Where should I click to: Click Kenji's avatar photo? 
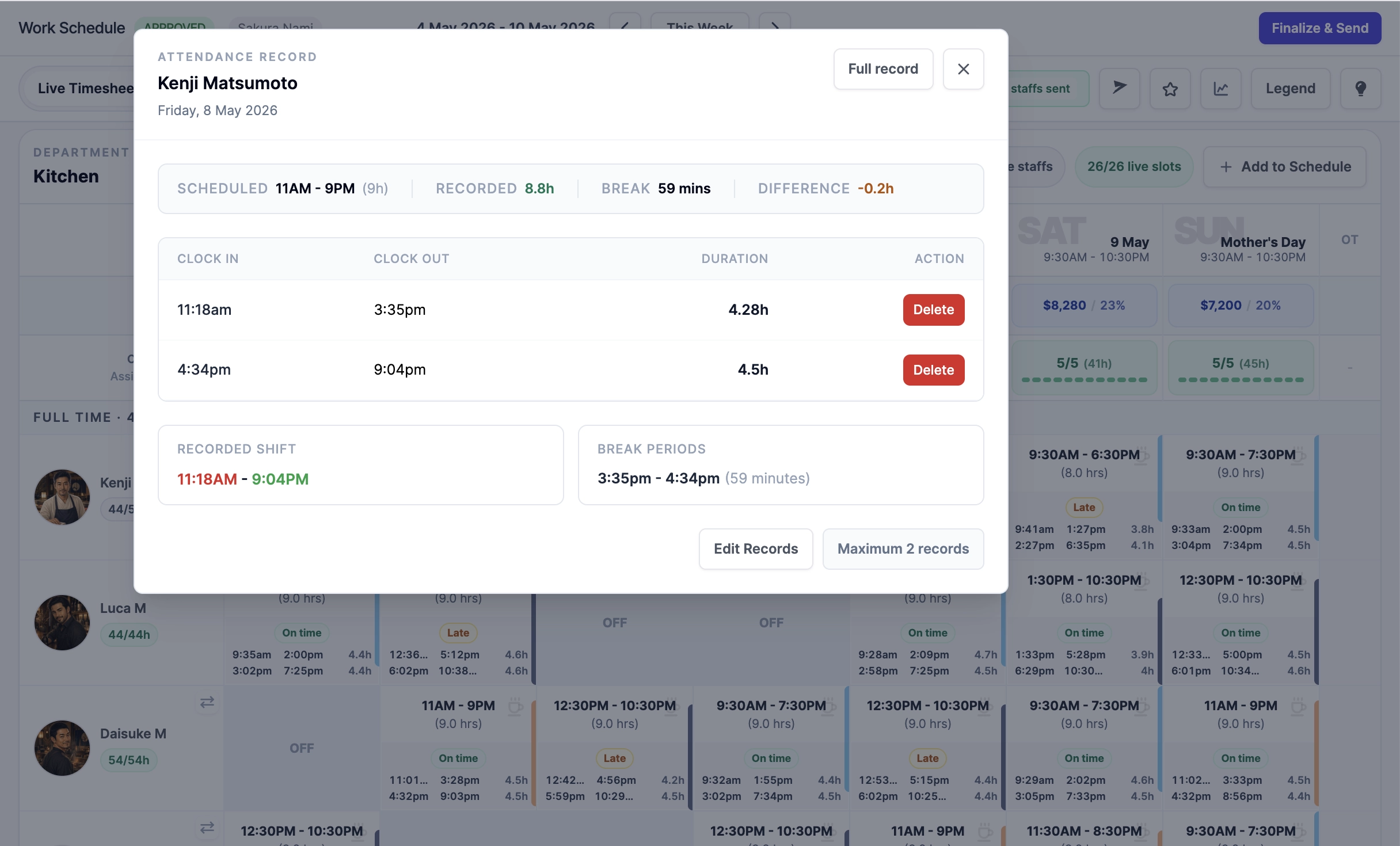[x=62, y=497]
